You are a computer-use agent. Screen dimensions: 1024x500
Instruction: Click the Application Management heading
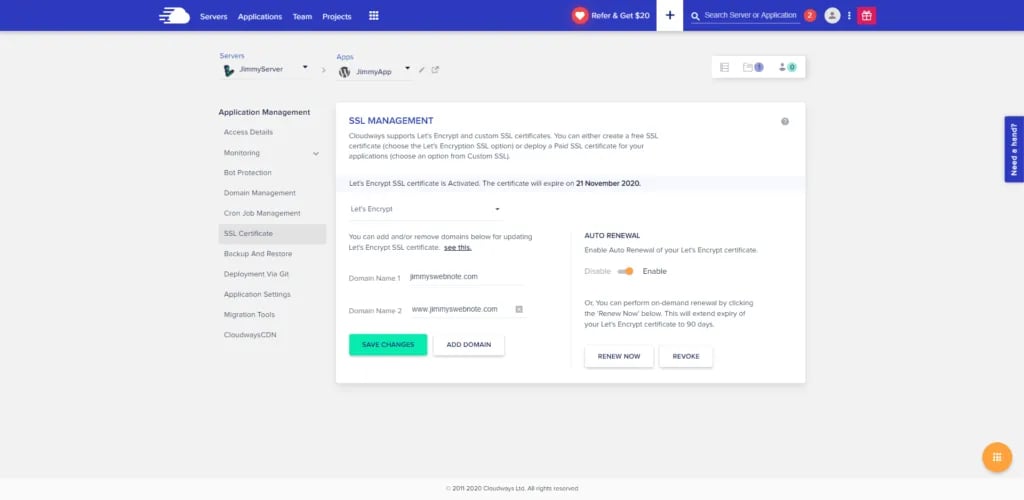point(264,112)
